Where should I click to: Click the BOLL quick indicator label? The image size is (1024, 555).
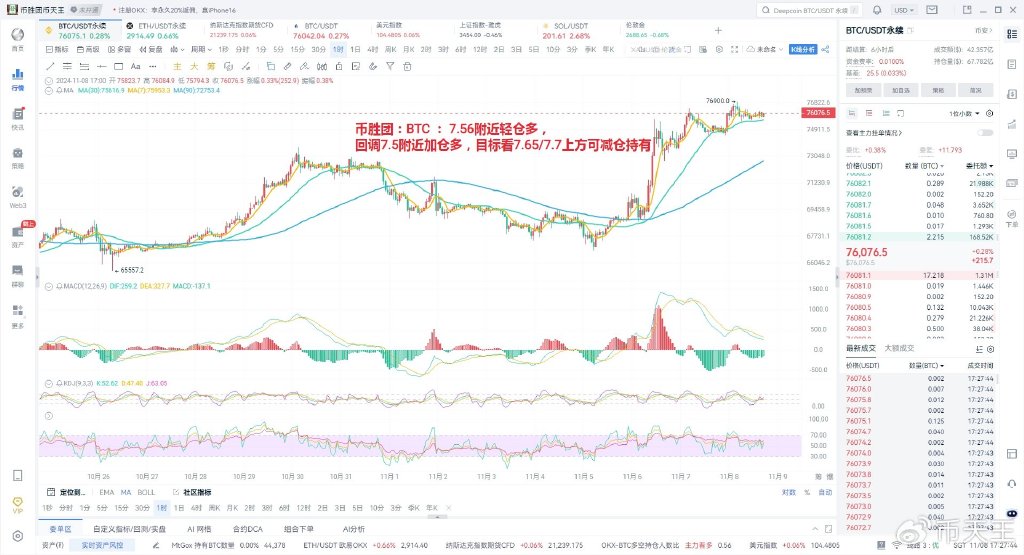click(x=146, y=492)
